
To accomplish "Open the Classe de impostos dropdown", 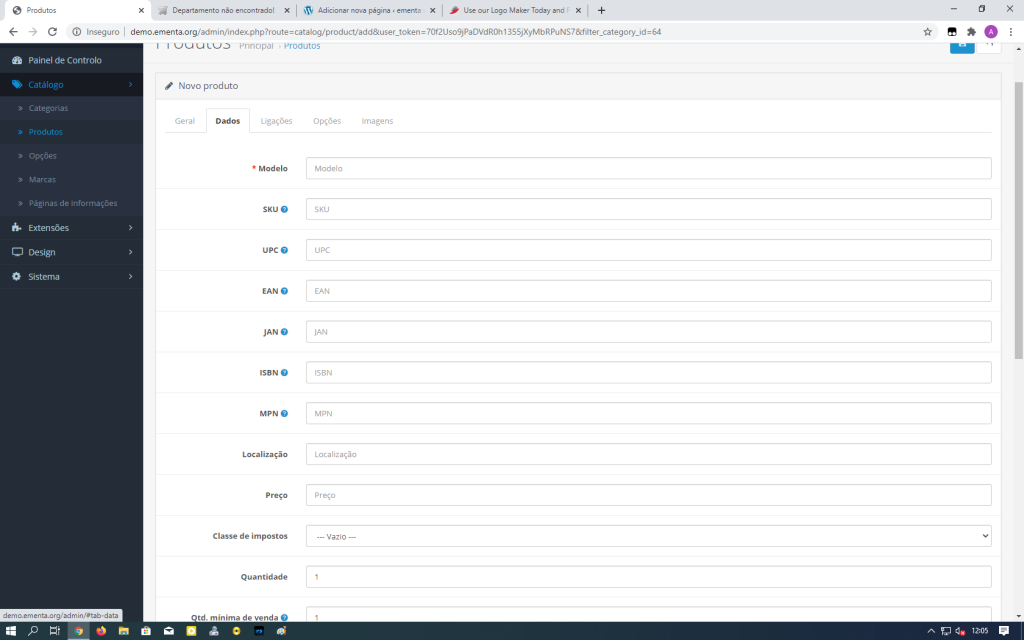I will tap(648, 536).
